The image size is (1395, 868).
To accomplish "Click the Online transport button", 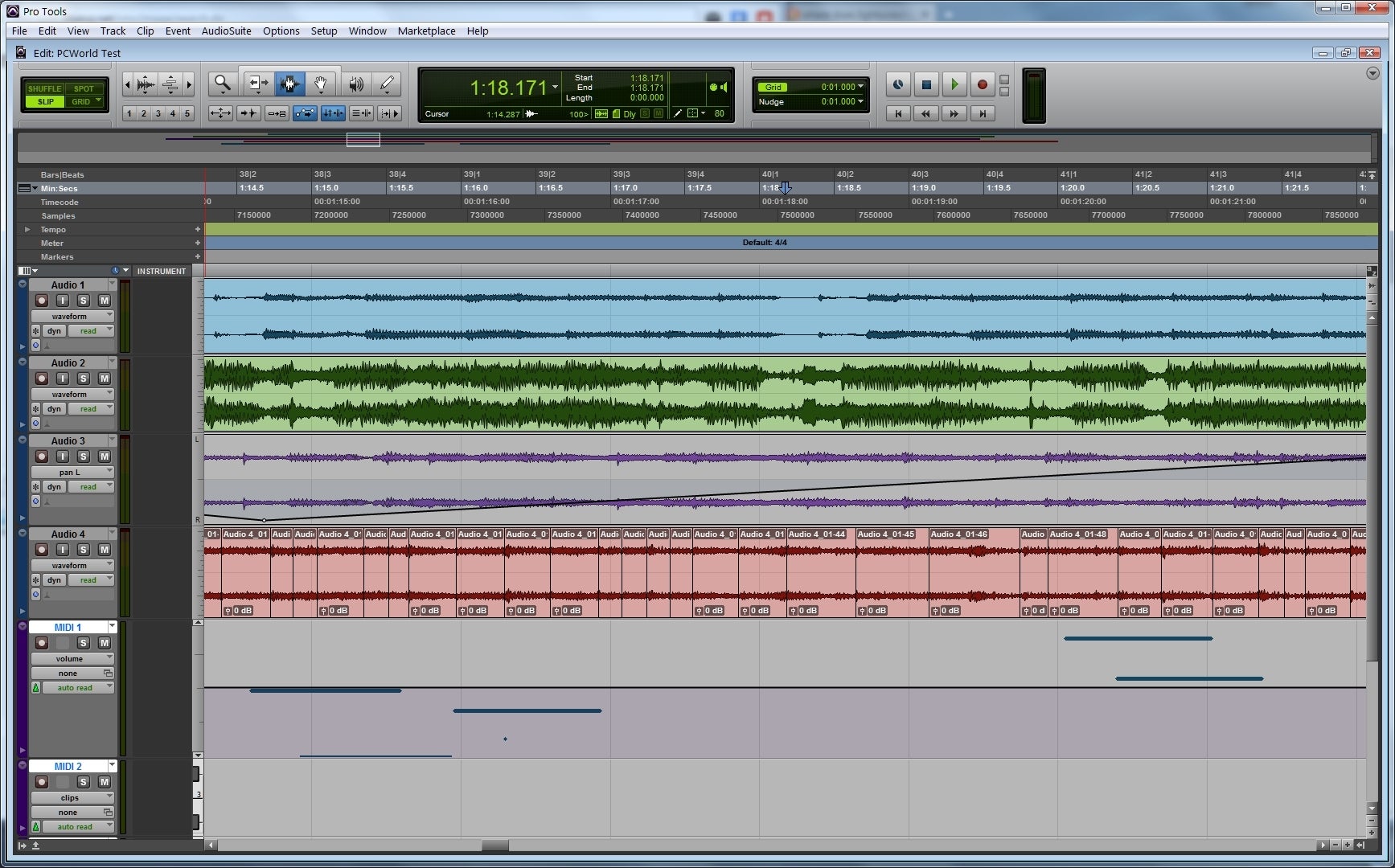I will pos(898,84).
